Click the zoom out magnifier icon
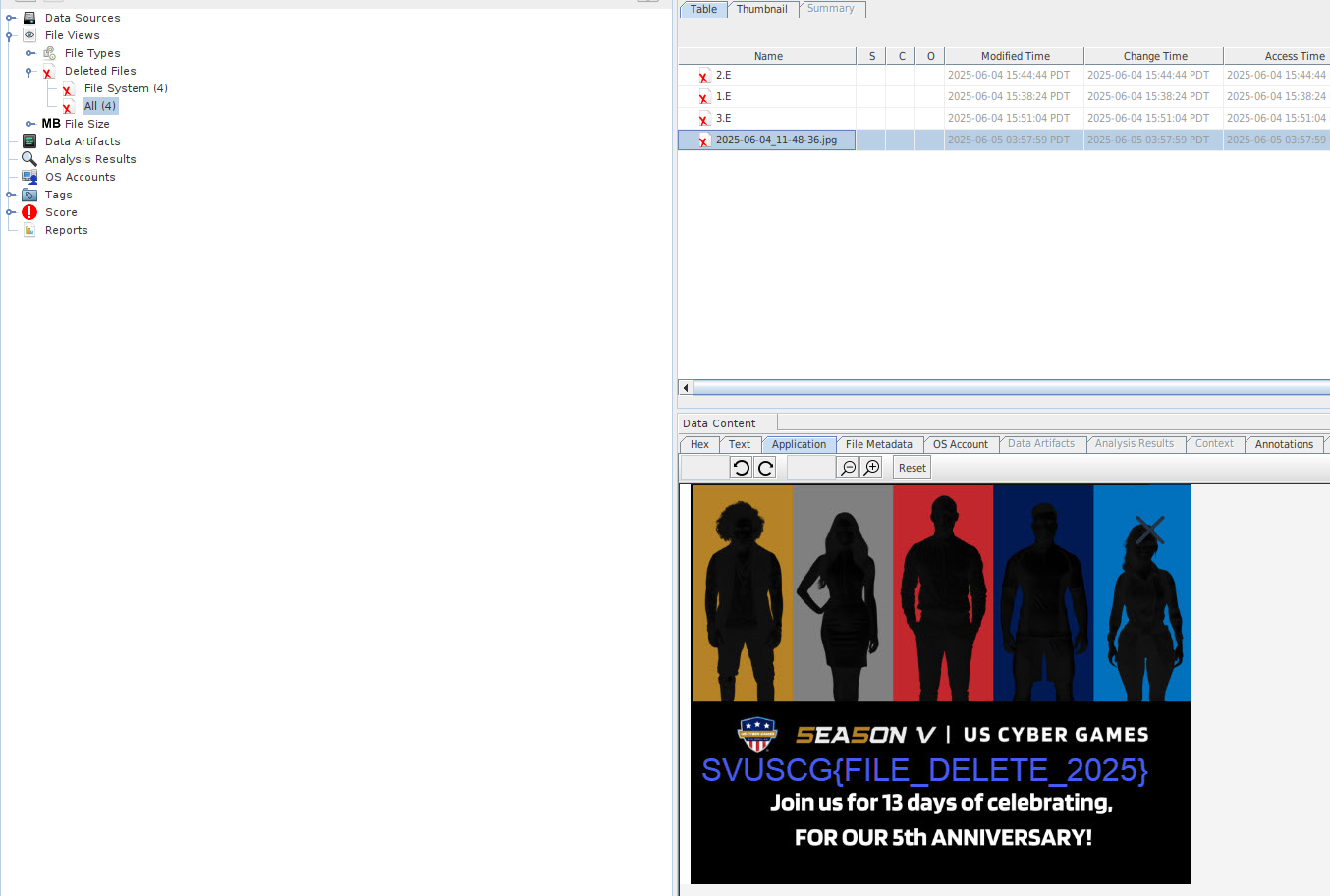This screenshot has height=896, width=1330. coord(848,468)
